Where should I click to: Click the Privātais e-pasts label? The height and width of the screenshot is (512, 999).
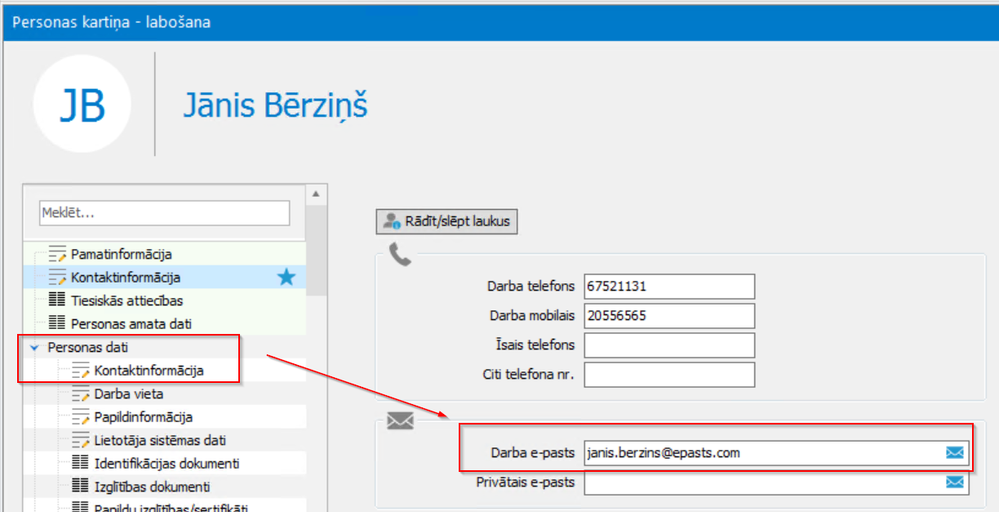coord(526,482)
